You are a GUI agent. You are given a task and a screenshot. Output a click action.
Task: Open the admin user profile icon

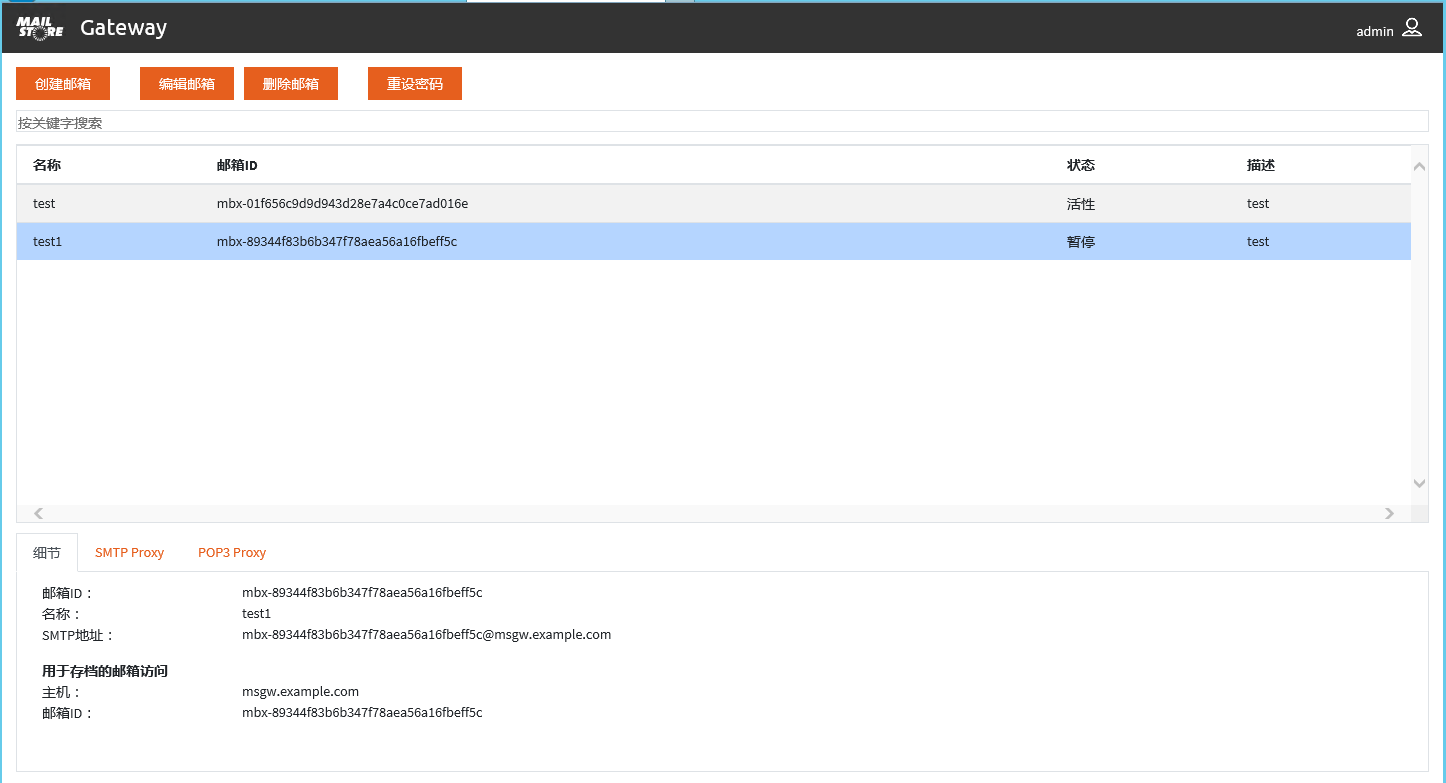[x=1411, y=28]
